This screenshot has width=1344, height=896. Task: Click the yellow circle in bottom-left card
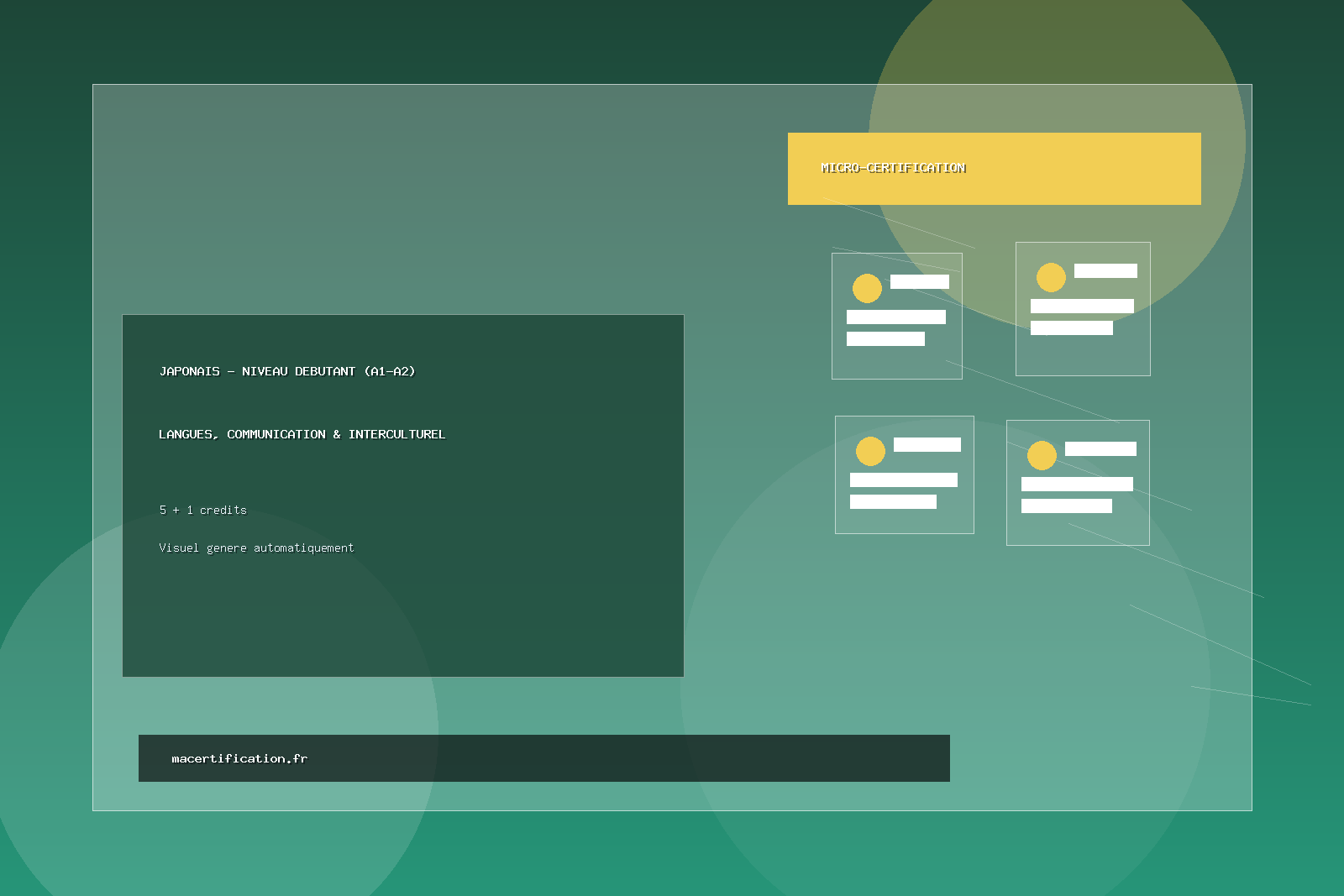[870, 451]
